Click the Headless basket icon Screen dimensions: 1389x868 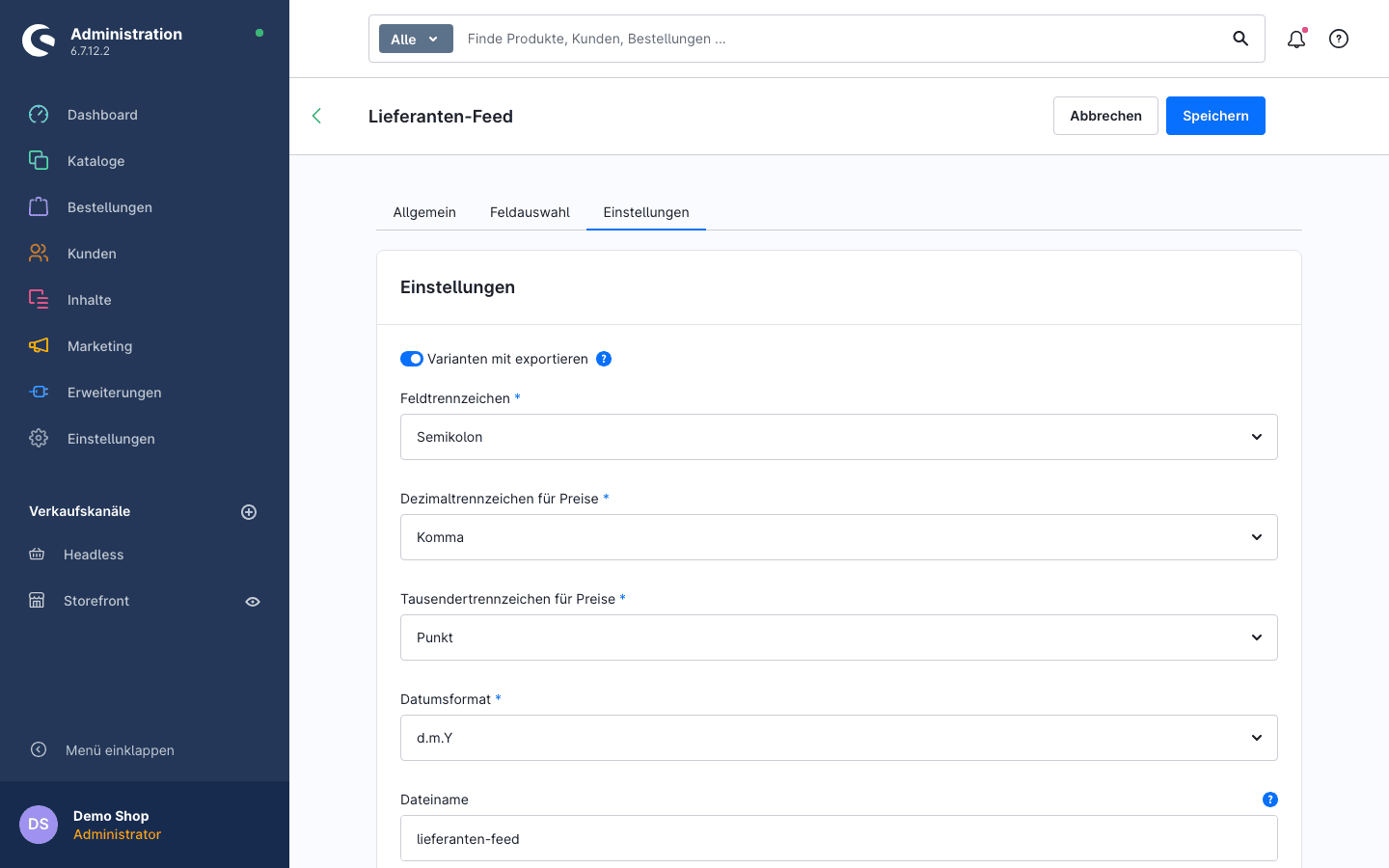37,555
